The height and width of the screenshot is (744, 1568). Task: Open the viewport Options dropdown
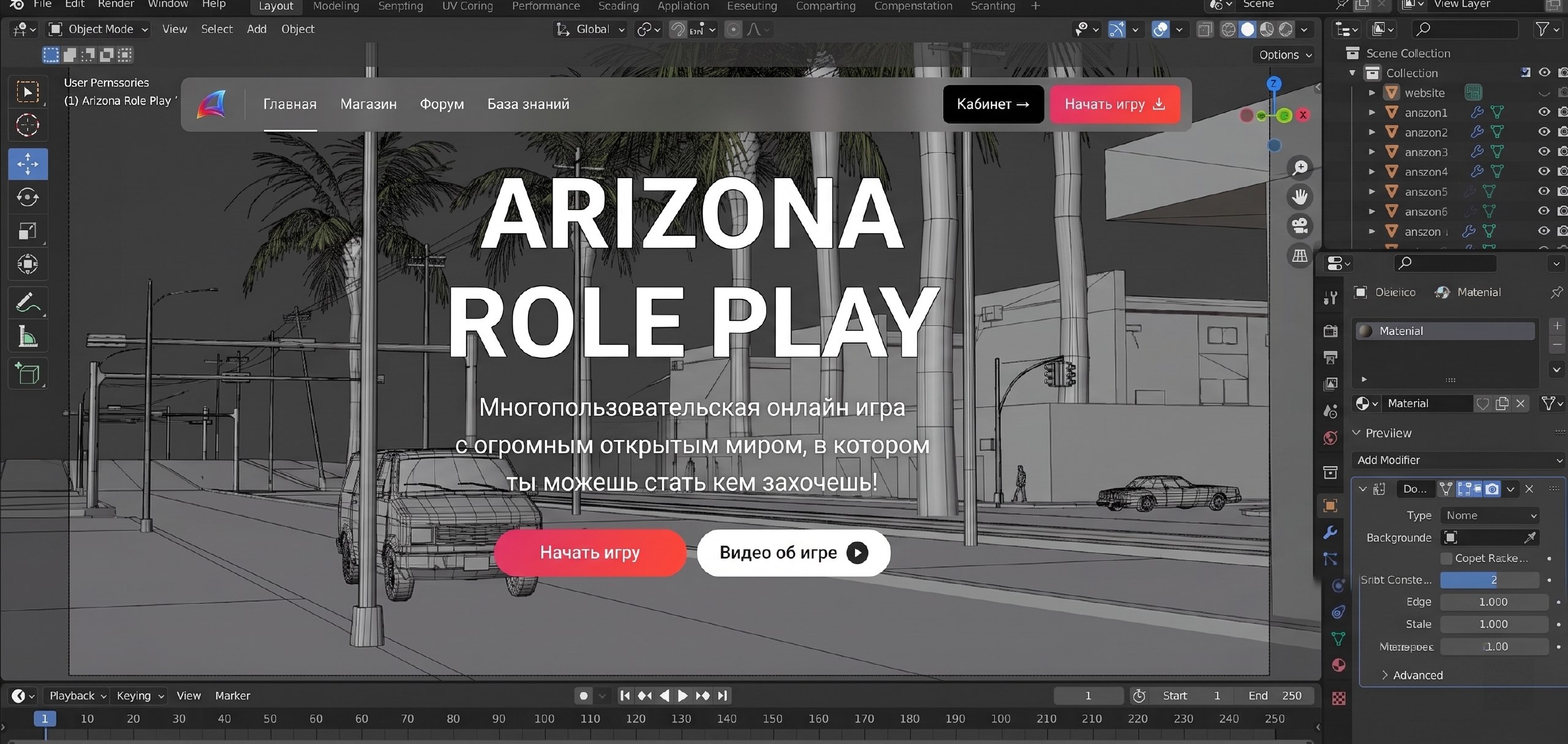click(x=1285, y=54)
